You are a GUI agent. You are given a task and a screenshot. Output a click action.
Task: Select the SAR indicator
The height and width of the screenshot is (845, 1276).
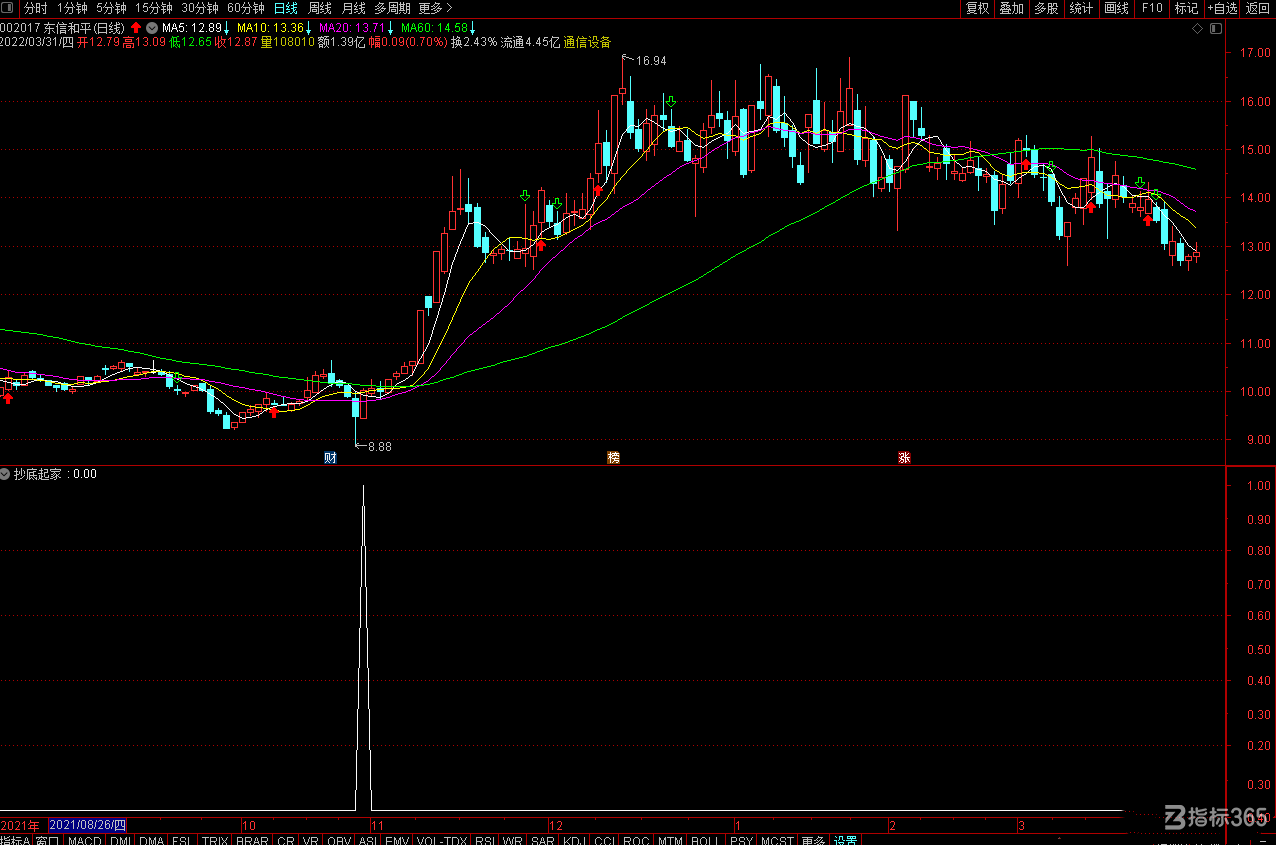click(543, 840)
